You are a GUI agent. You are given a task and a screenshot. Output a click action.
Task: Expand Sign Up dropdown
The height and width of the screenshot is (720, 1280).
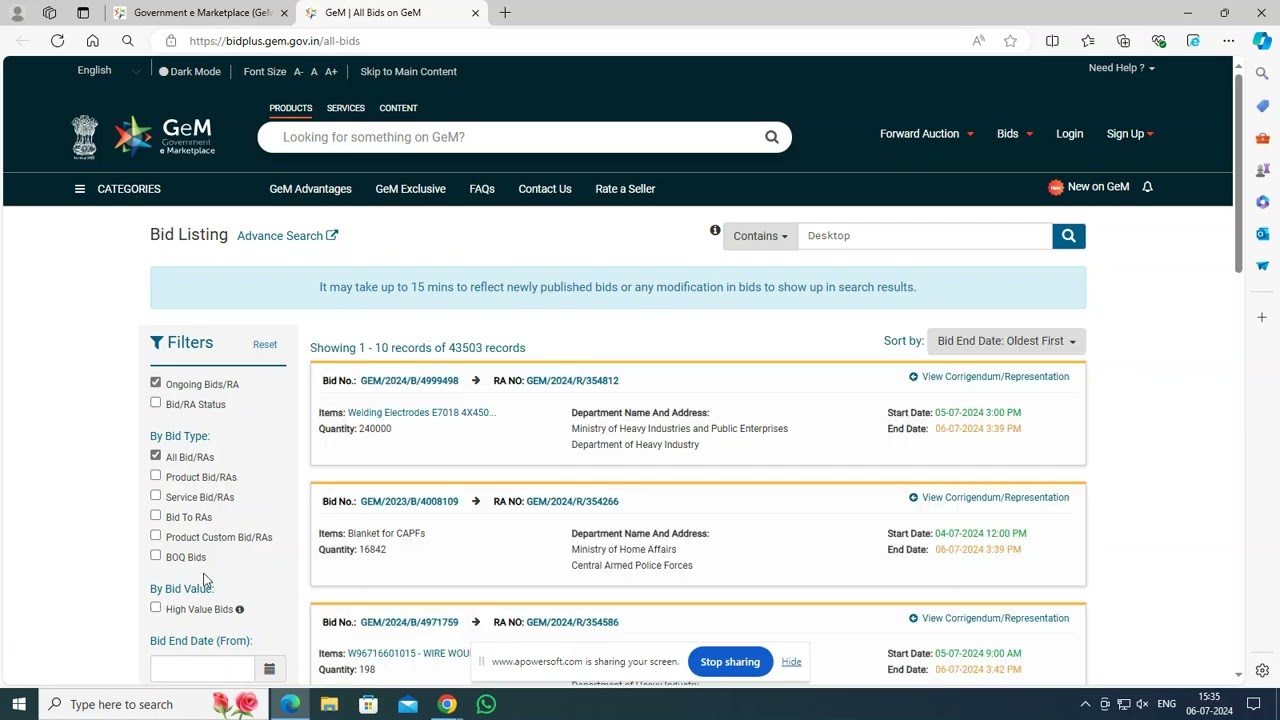(x=1130, y=134)
